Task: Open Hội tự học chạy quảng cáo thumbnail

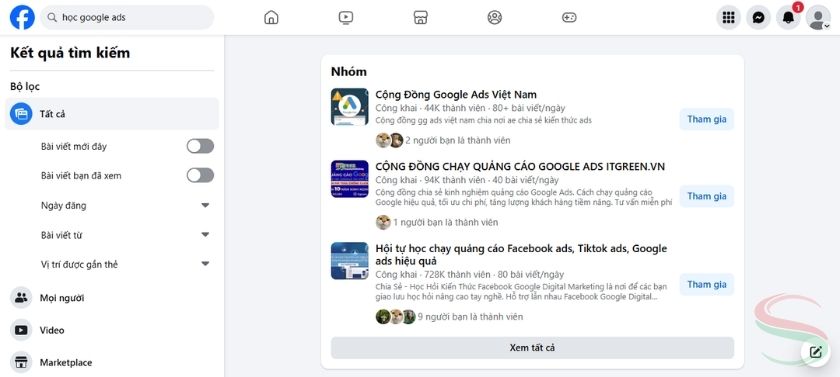Action: 349,261
